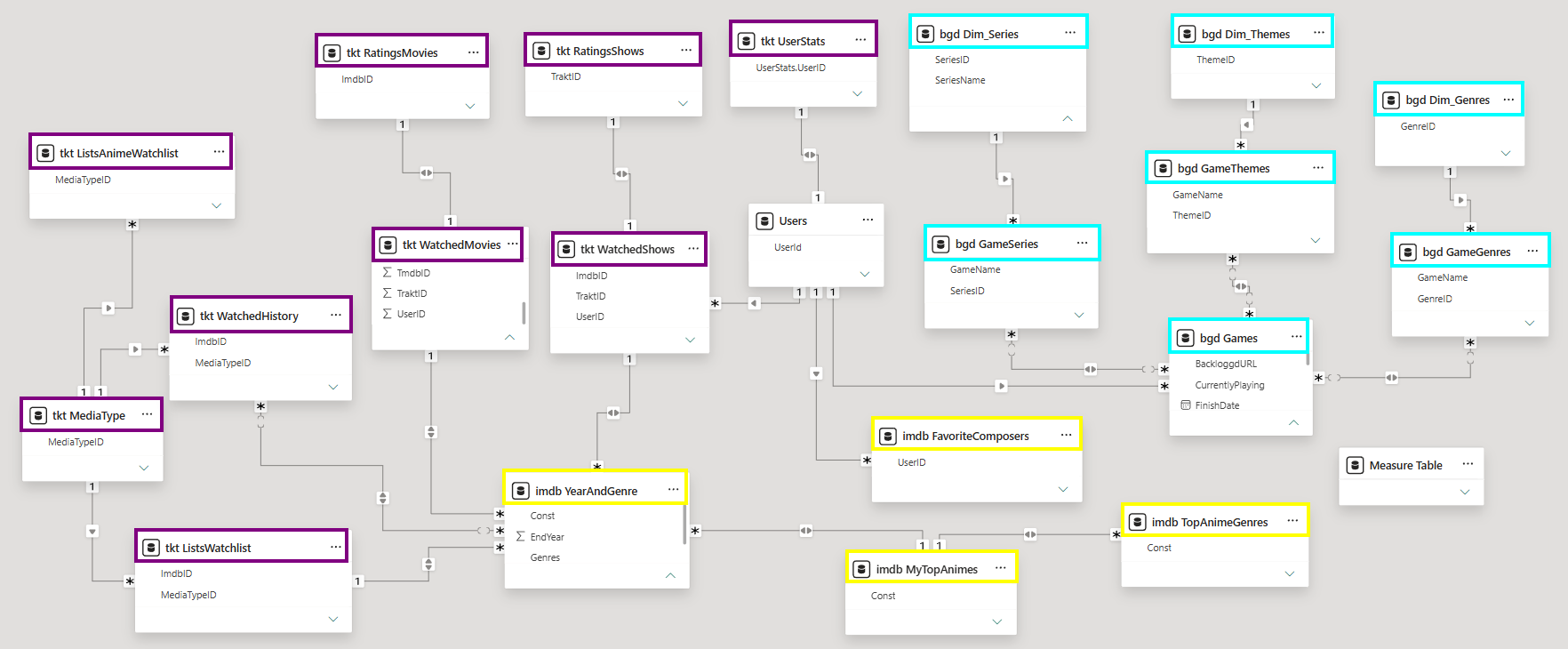Select the bgd GameThemes table header
The width and height of the screenshot is (1568, 649).
tap(1240, 168)
